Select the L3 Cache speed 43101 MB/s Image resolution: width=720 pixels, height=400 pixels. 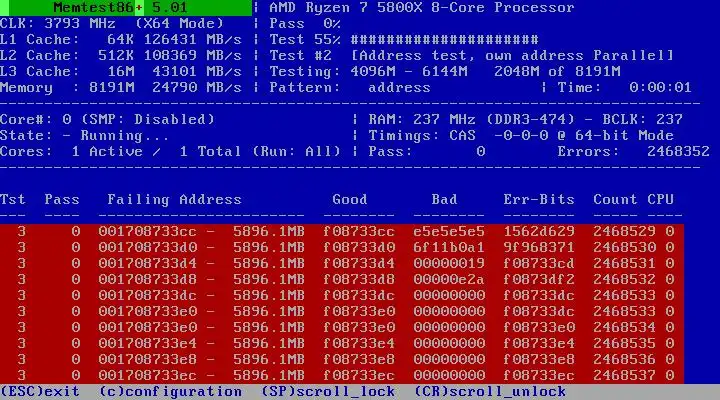197,72
